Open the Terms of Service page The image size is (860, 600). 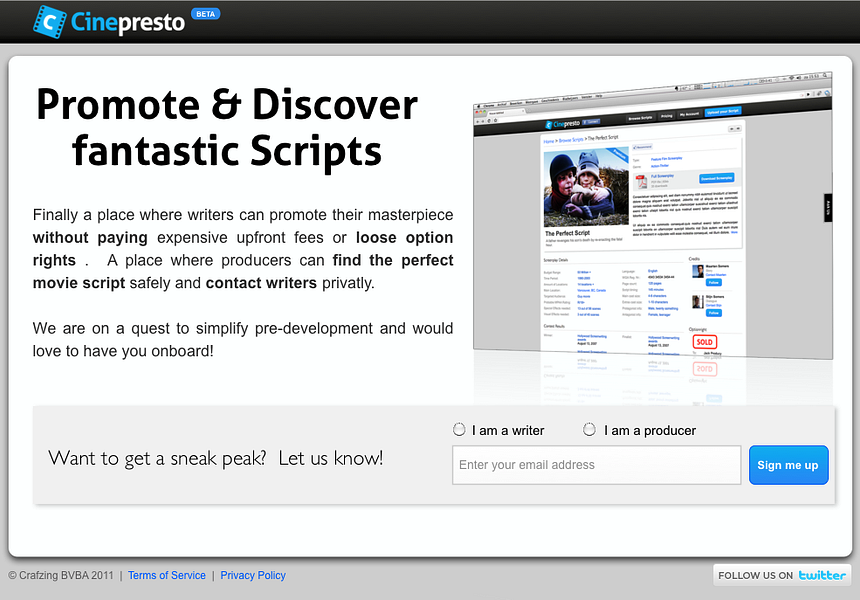(x=166, y=575)
